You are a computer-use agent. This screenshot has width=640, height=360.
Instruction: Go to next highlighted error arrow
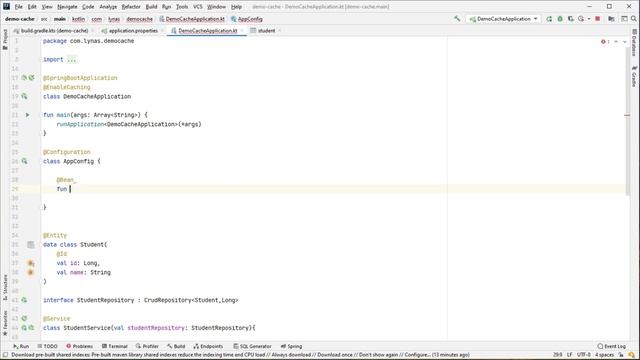point(624,42)
